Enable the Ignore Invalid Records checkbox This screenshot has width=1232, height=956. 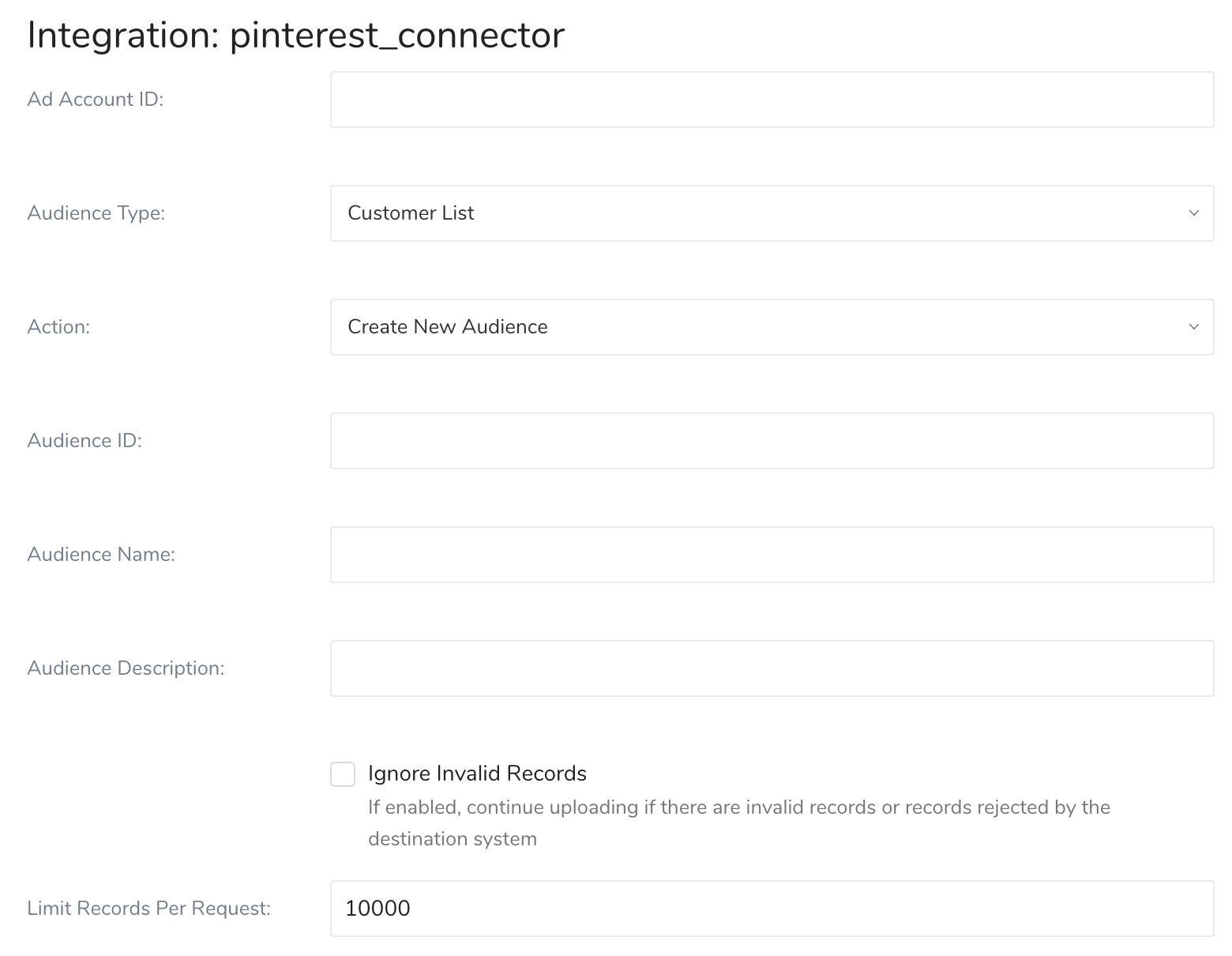tap(343, 774)
